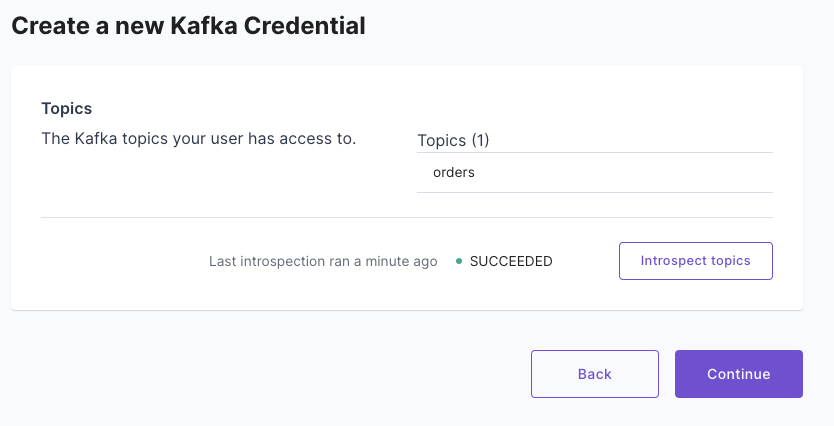
Task: Click the word orders in the topics list
Action: pyautogui.click(x=454, y=172)
